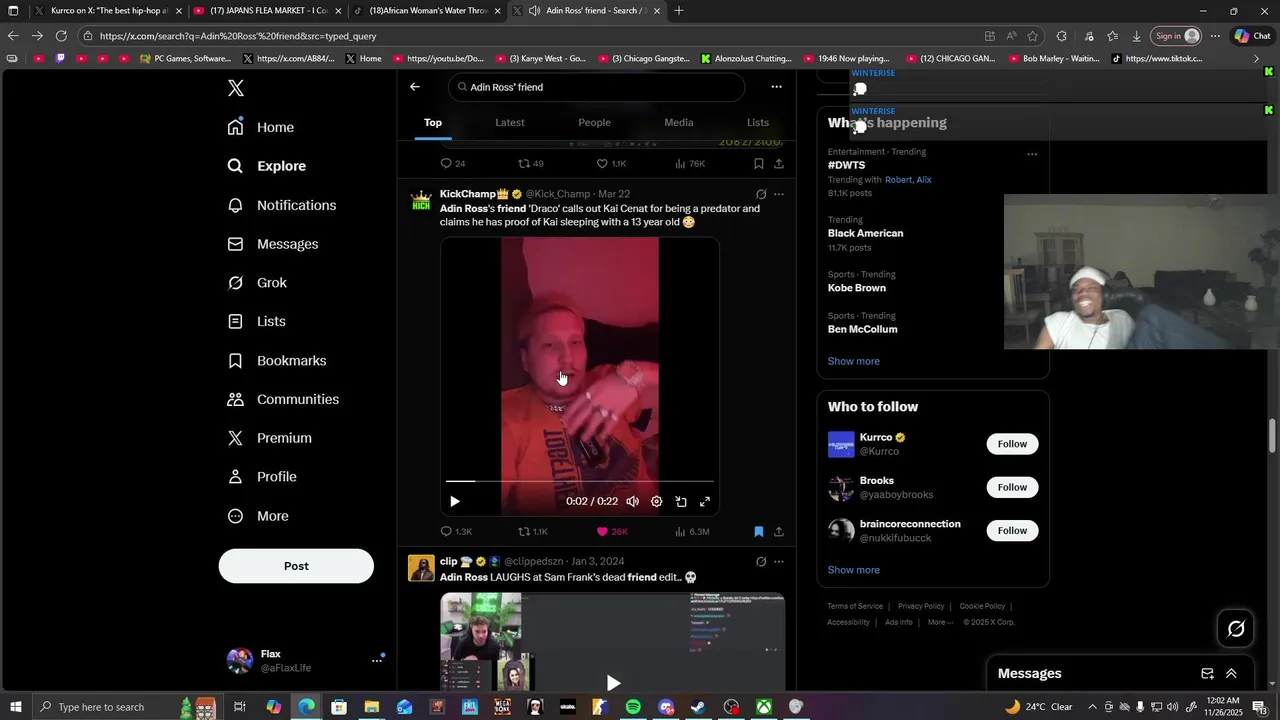
Task: Enter fullscreen on the video
Action: click(x=705, y=502)
